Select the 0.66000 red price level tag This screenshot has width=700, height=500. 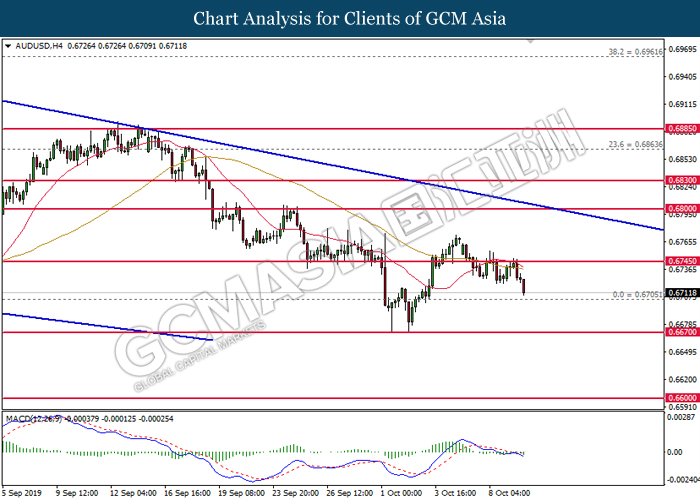tap(682, 398)
